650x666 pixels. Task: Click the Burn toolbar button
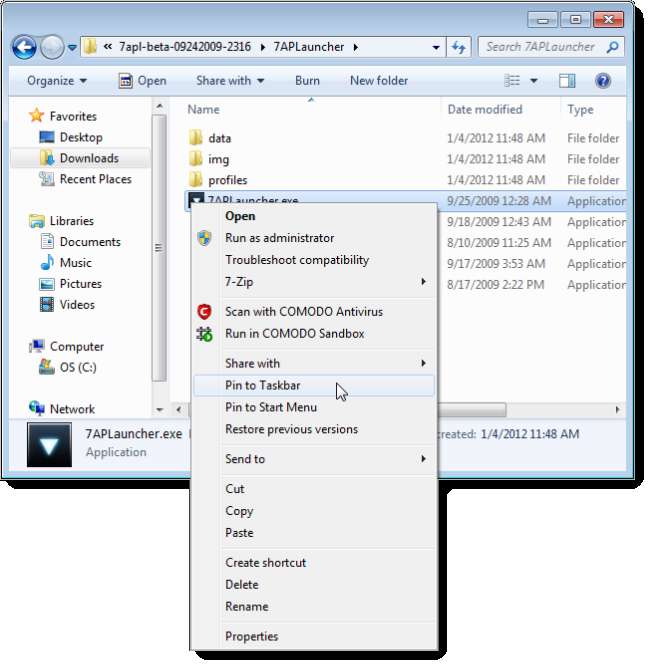[x=307, y=81]
